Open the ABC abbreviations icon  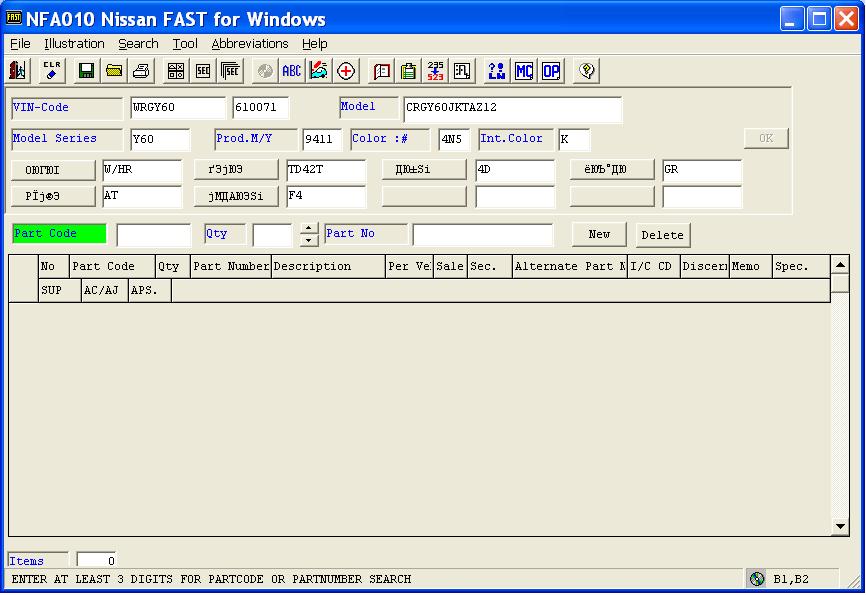pos(292,71)
